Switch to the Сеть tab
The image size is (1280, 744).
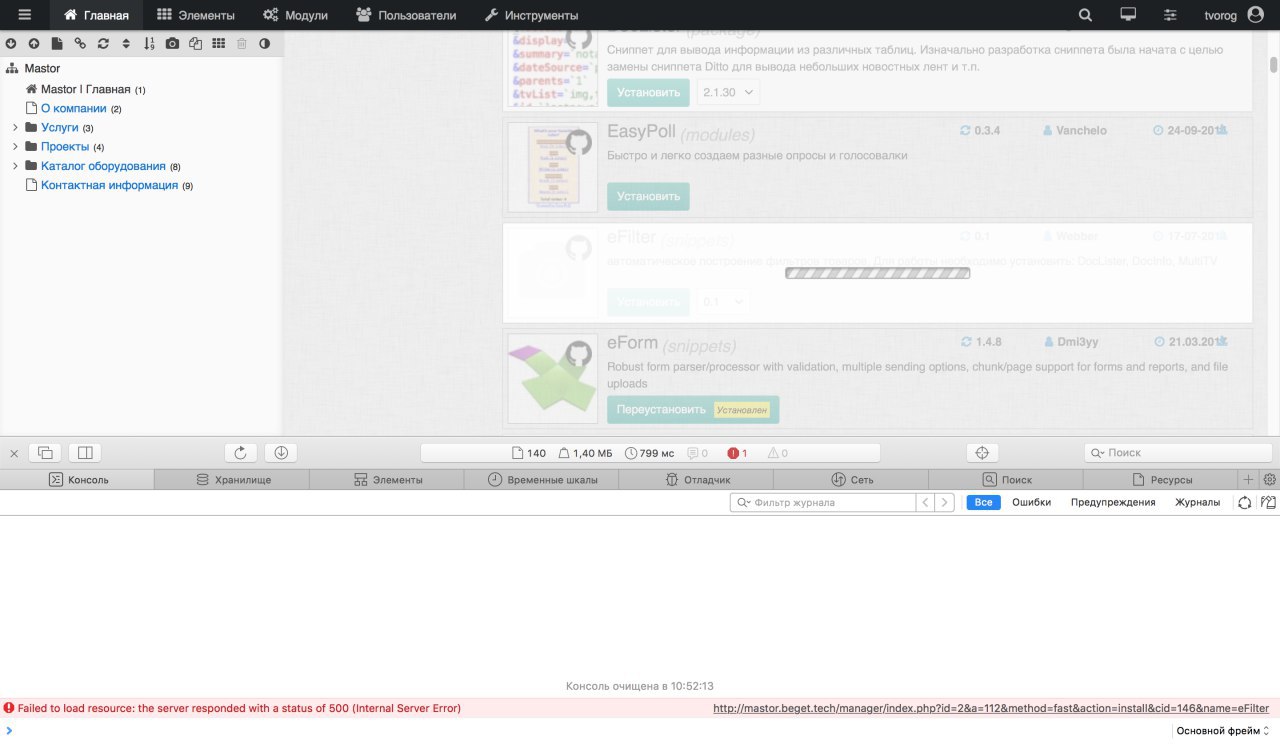[x=852, y=480]
